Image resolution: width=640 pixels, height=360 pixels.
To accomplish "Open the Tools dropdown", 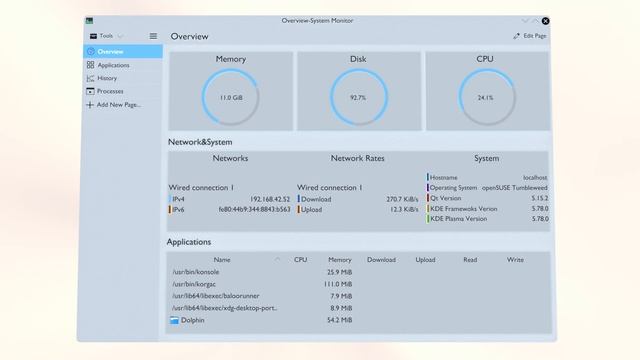I will 106,36.
